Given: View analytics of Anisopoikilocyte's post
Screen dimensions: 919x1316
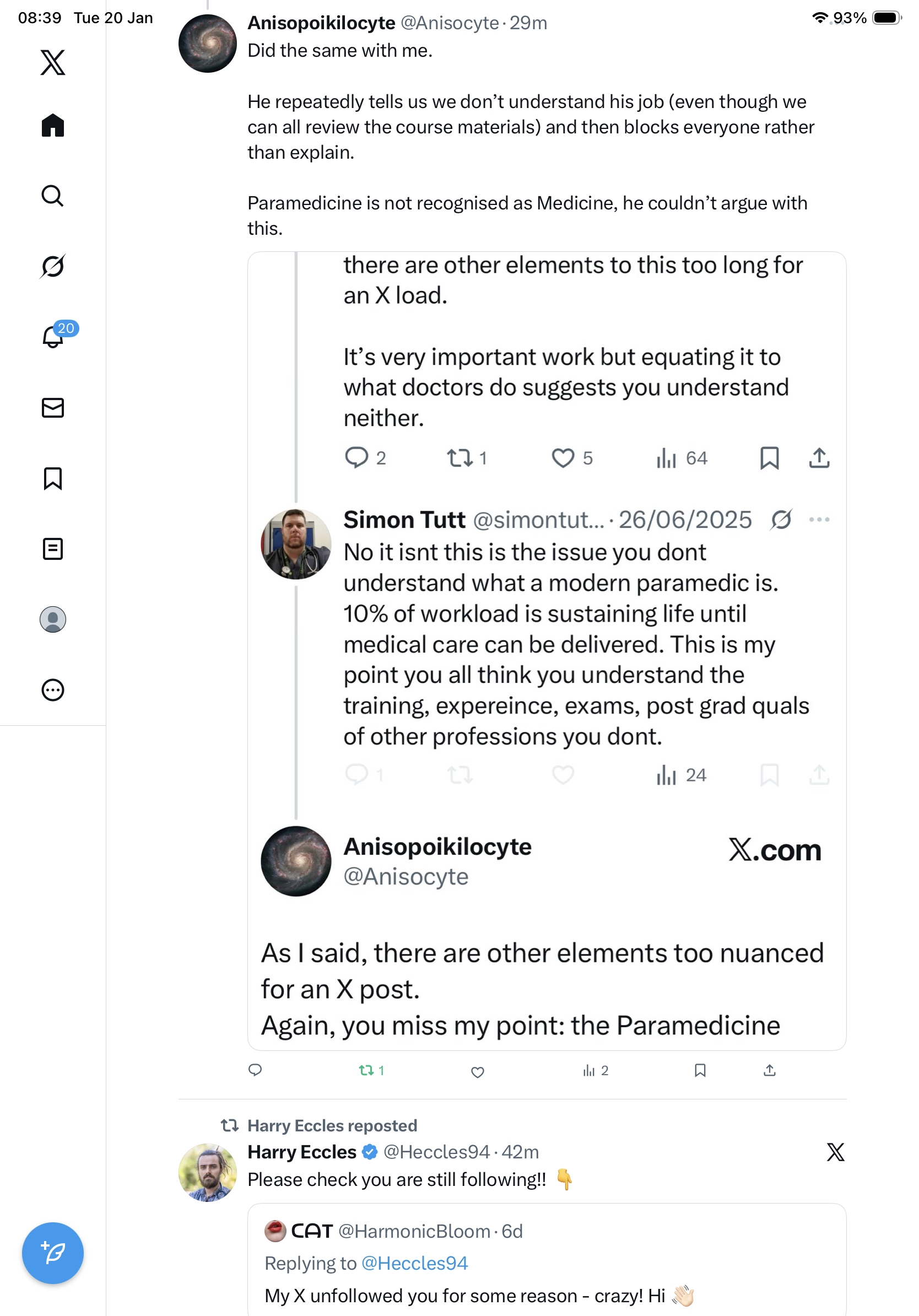Looking at the screenshot, I should 595,1070.
